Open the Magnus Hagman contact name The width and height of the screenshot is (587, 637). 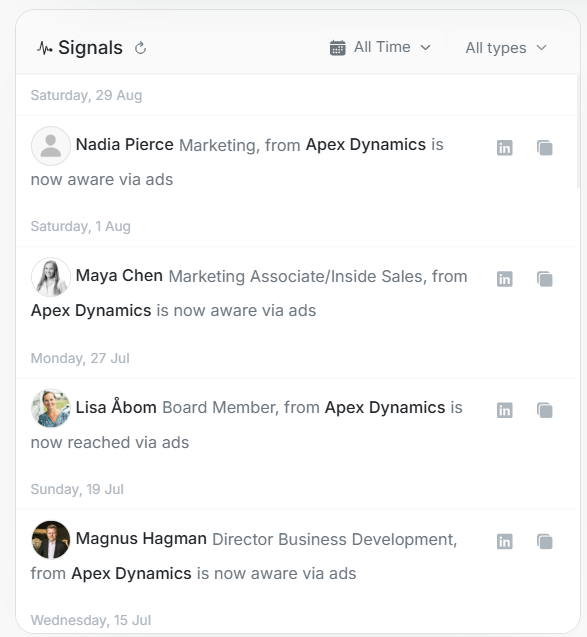(141, 539)
